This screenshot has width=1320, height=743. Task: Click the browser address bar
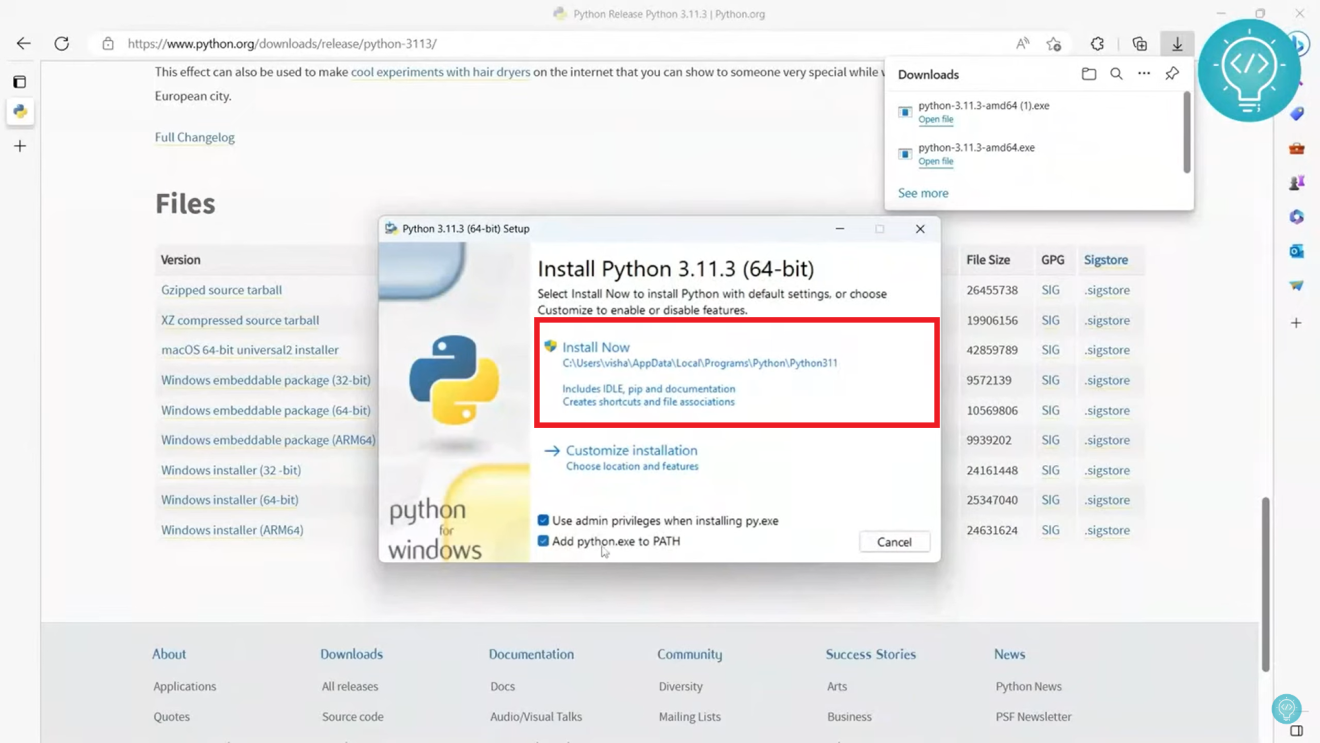tap(400, 43)
